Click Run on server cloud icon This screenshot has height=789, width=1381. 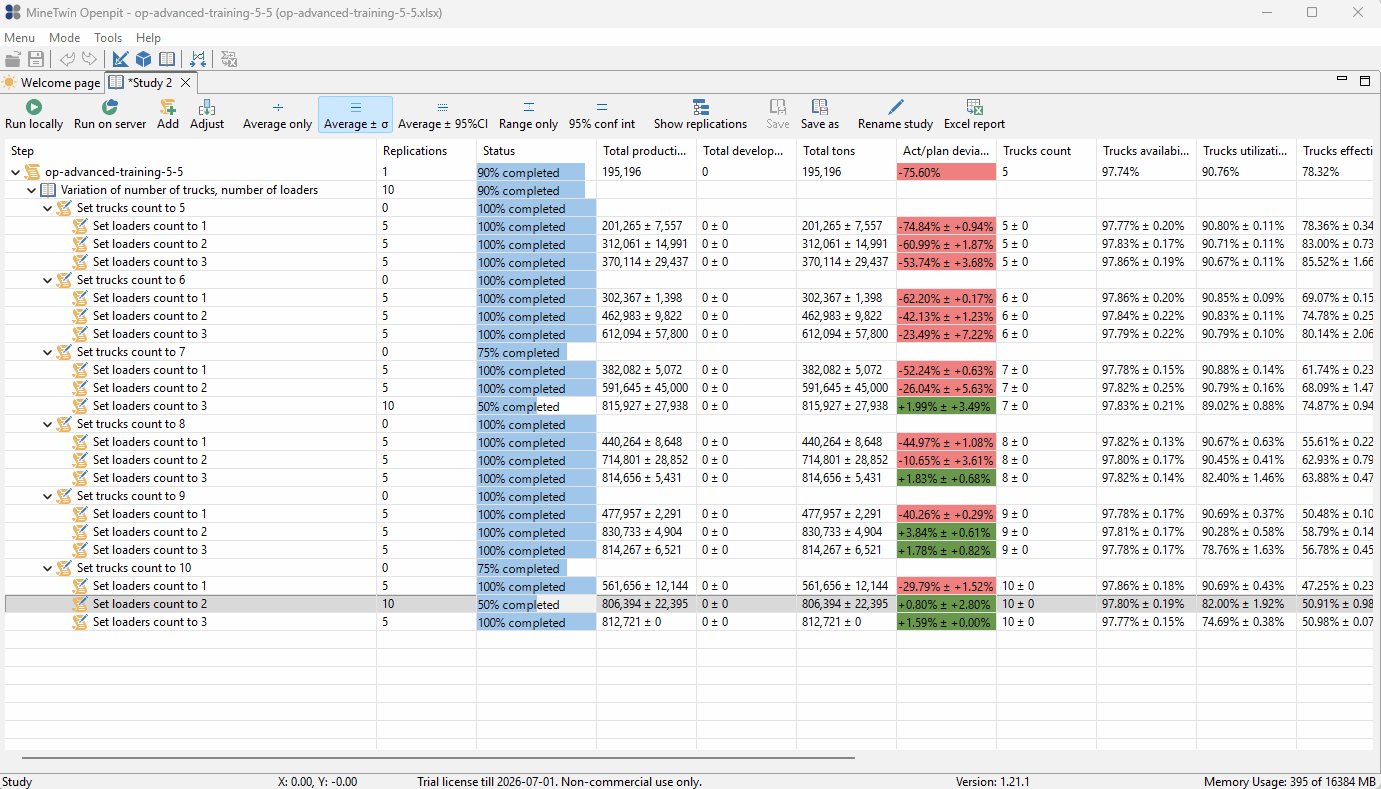click(x=110, y=107)
